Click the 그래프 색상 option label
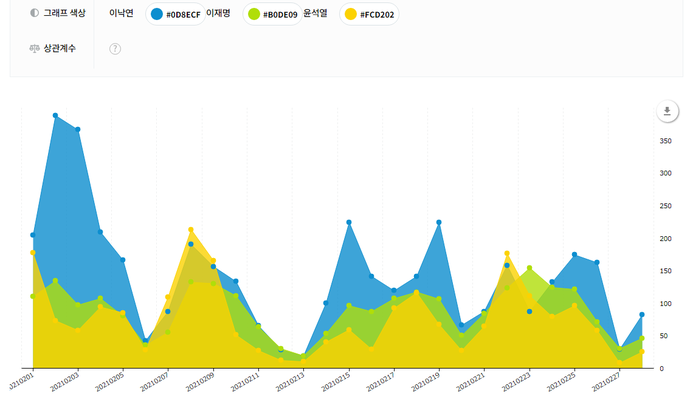This screenshot has width=690, height=405. [64, 14]
